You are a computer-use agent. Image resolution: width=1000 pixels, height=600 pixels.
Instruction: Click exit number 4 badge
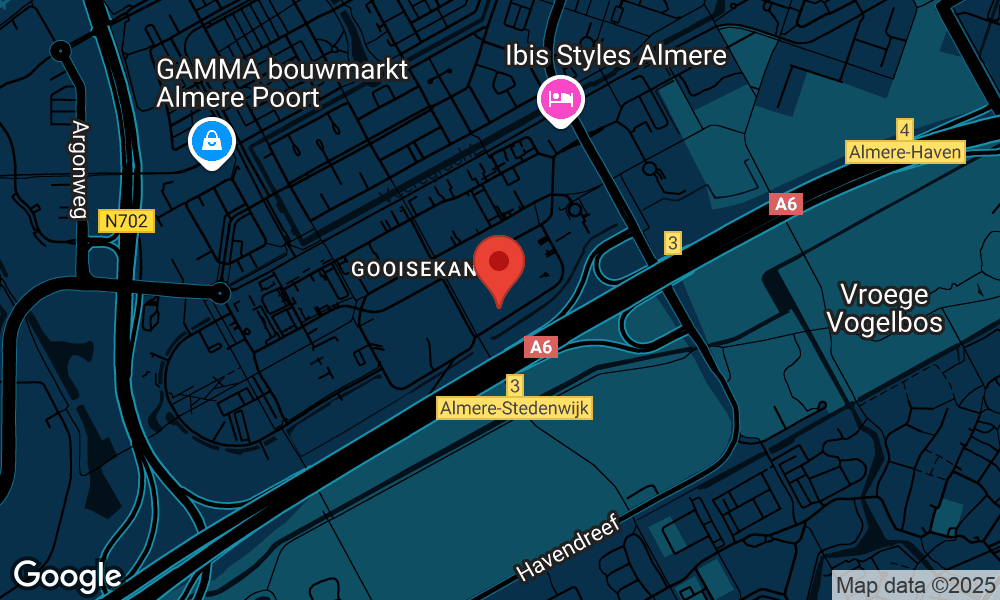tap(904, 129)
